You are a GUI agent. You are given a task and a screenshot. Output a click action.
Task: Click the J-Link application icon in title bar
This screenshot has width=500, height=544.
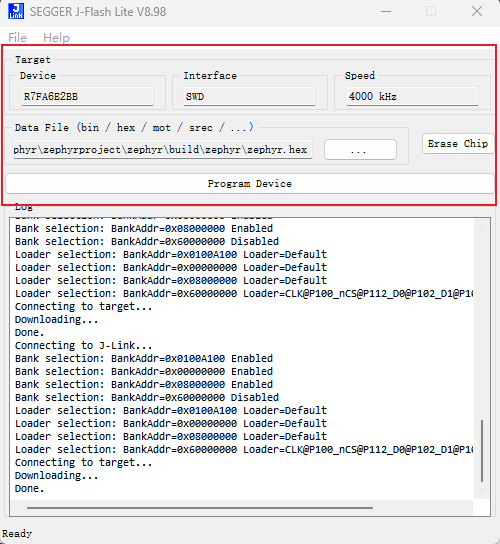pyautogui.click(x=16, y=11)
